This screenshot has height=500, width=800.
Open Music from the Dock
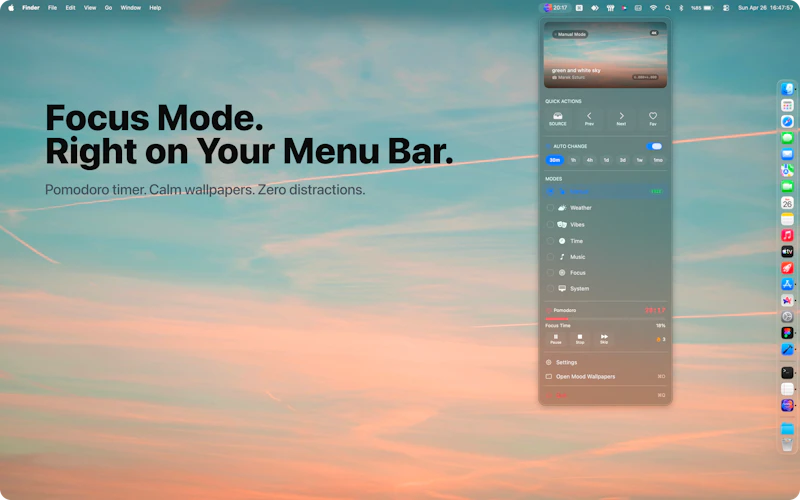(787, 235)
